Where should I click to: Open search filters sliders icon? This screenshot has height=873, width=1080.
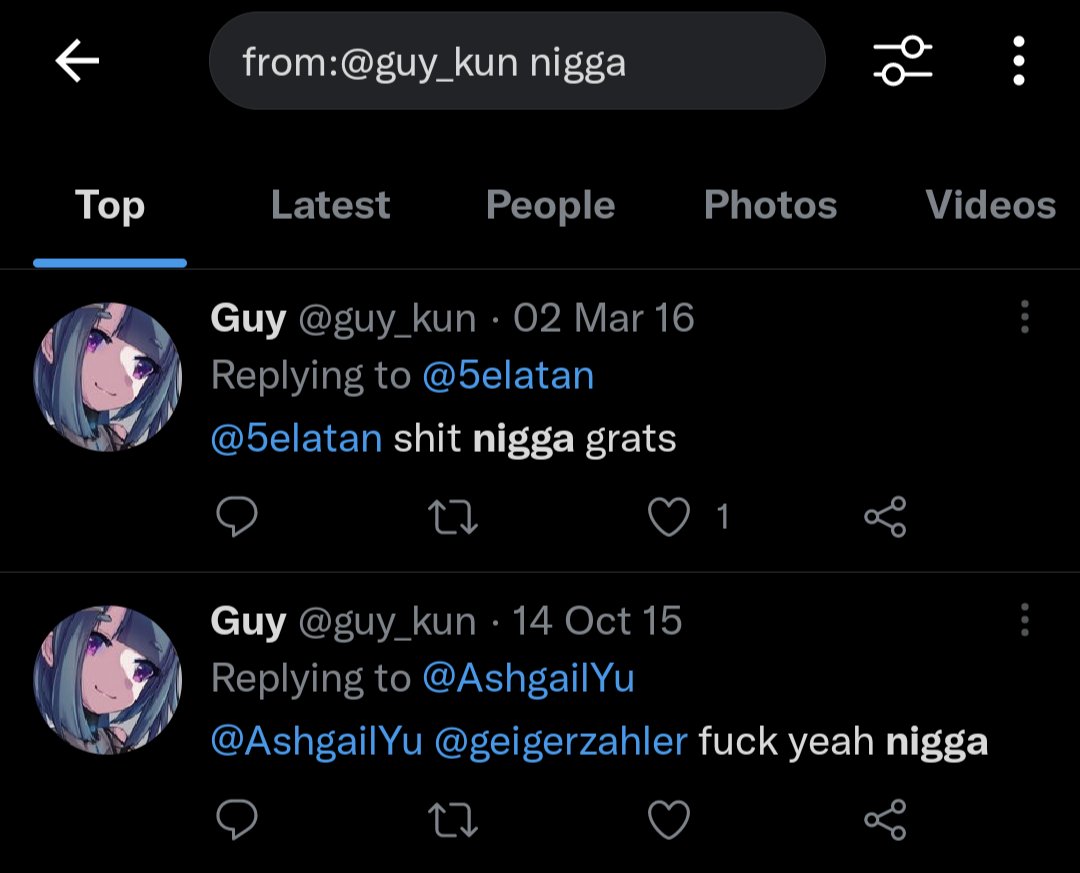pos(902,62)
